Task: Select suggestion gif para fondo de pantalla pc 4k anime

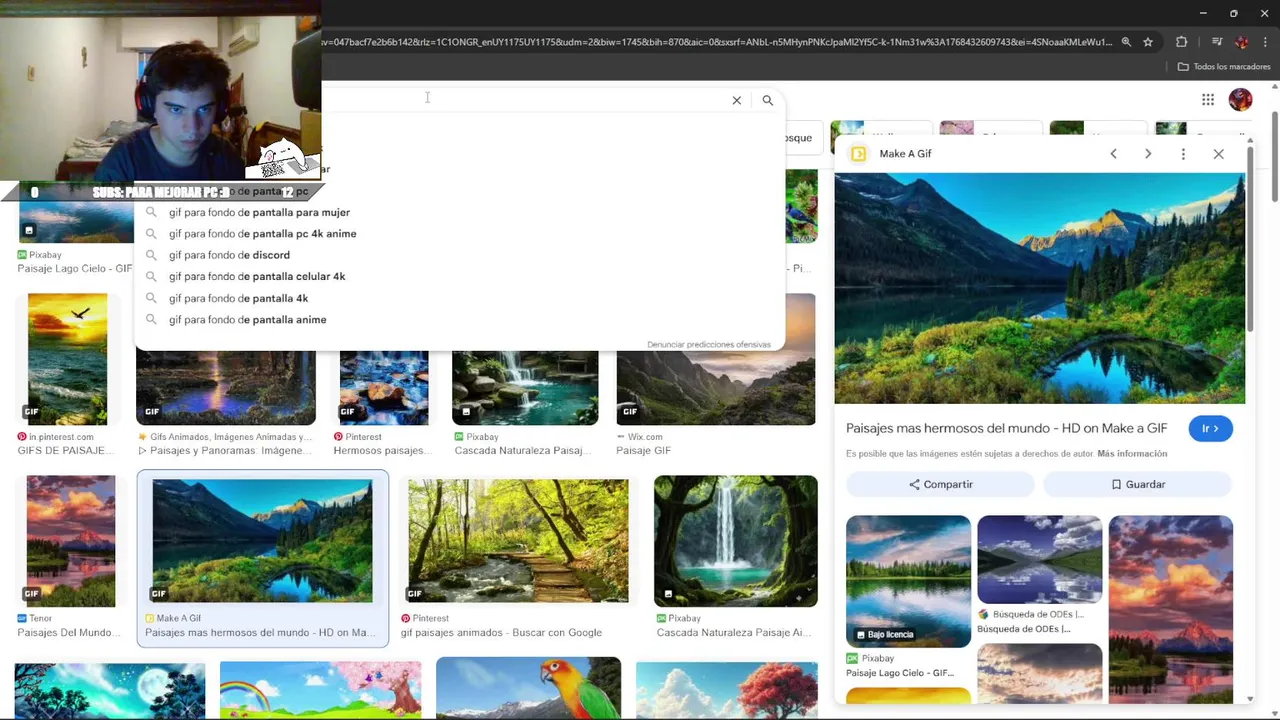Action: click(262, 234)
